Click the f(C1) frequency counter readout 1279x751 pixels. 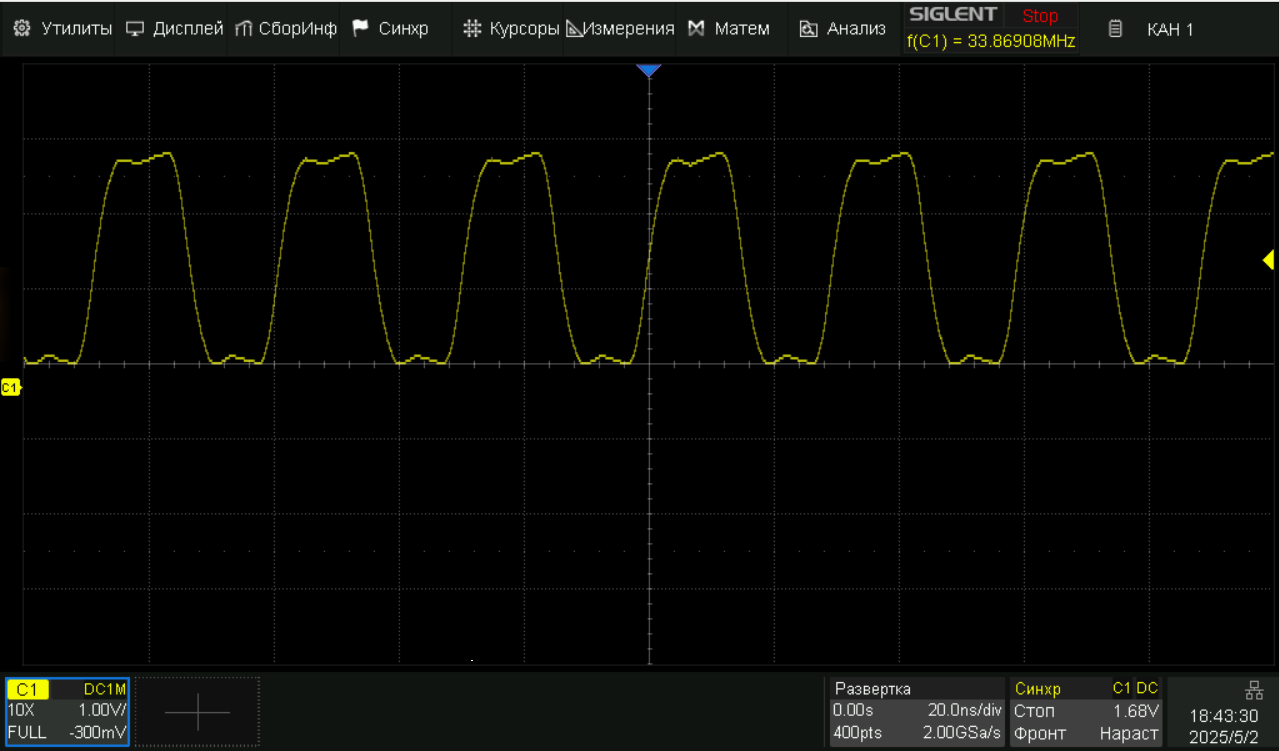click(x=990, y=42)
